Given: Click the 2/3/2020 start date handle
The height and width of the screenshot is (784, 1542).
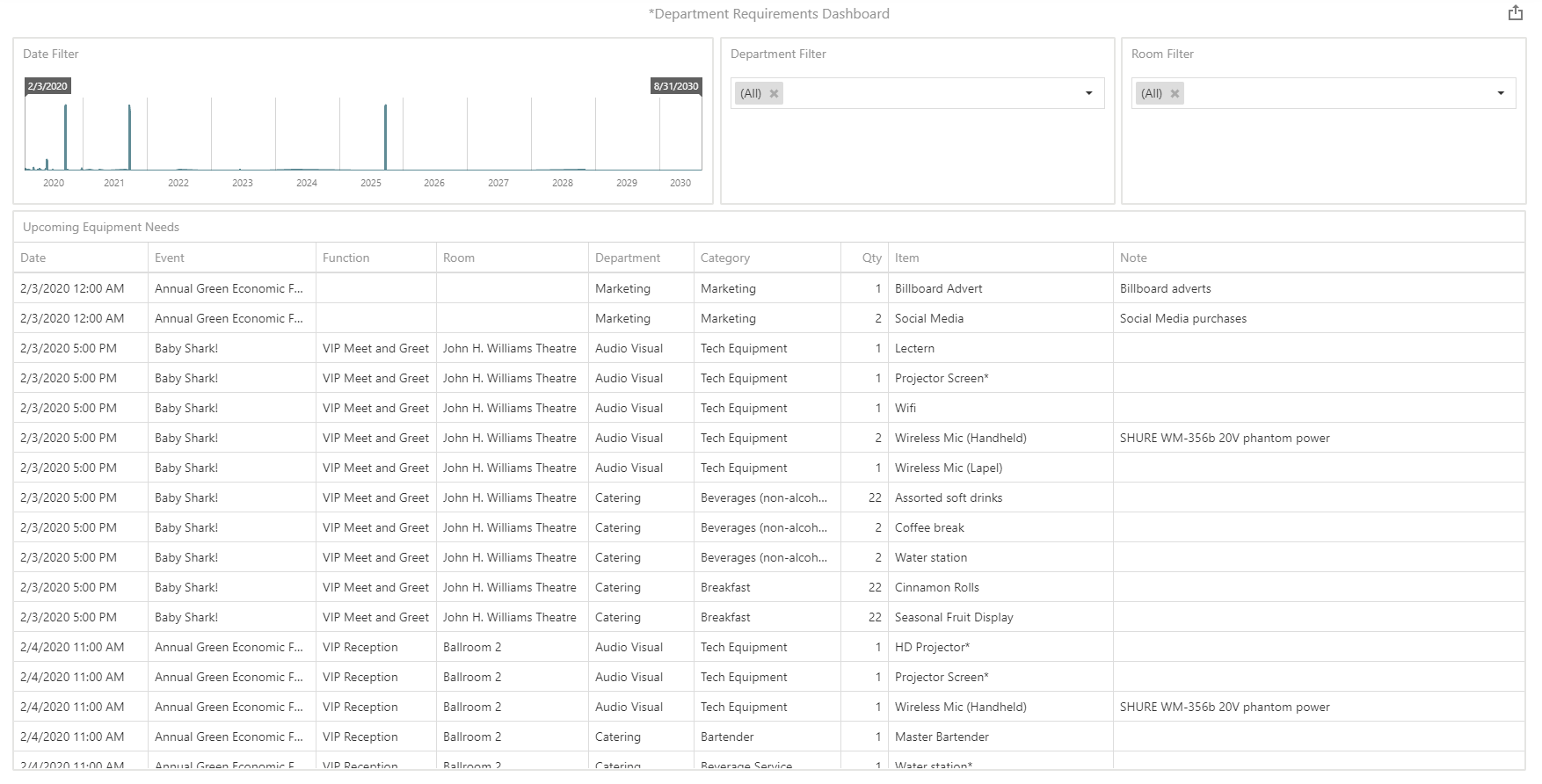Looking at the screenshot, I should (x=47, y=86).
